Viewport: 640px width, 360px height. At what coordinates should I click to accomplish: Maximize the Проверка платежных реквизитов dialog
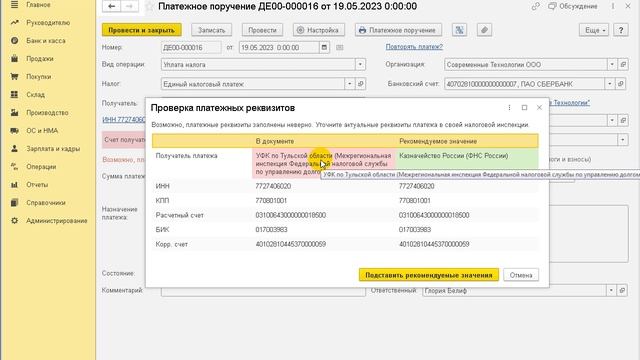(x=524, y=108)
